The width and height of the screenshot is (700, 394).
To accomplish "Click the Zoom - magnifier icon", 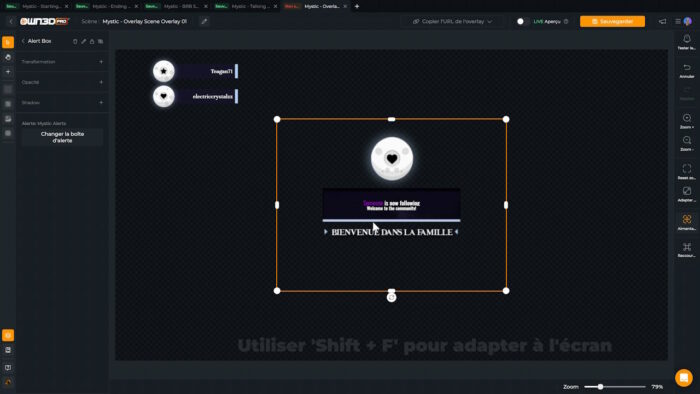I will (x=687, y=140).
